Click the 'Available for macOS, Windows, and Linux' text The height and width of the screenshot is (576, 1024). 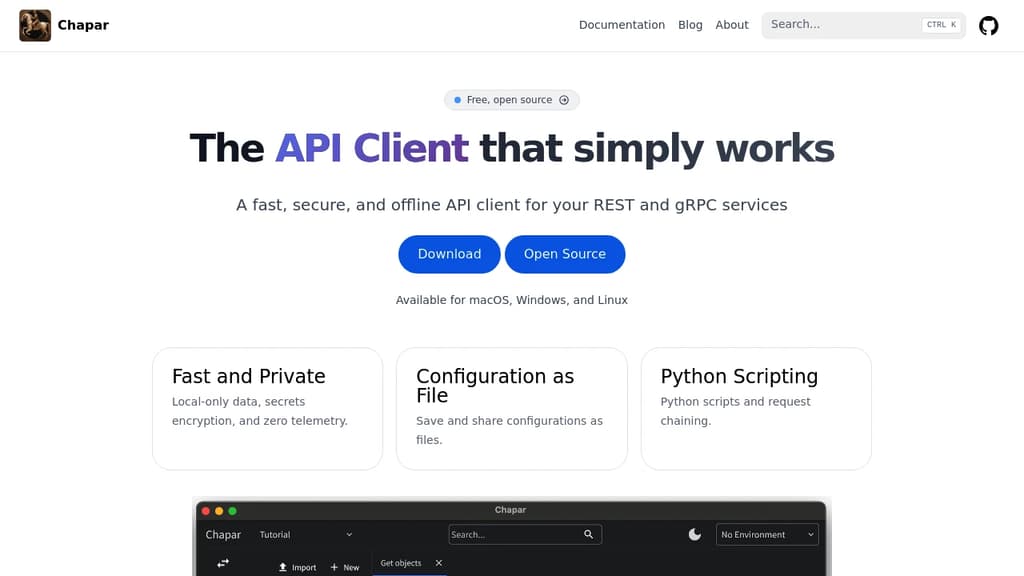click(x=511, y=300)
